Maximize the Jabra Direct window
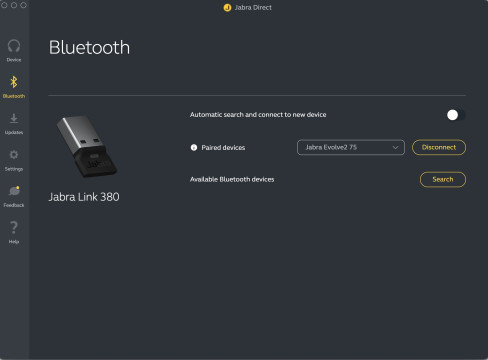 click(x=23, y=5)
